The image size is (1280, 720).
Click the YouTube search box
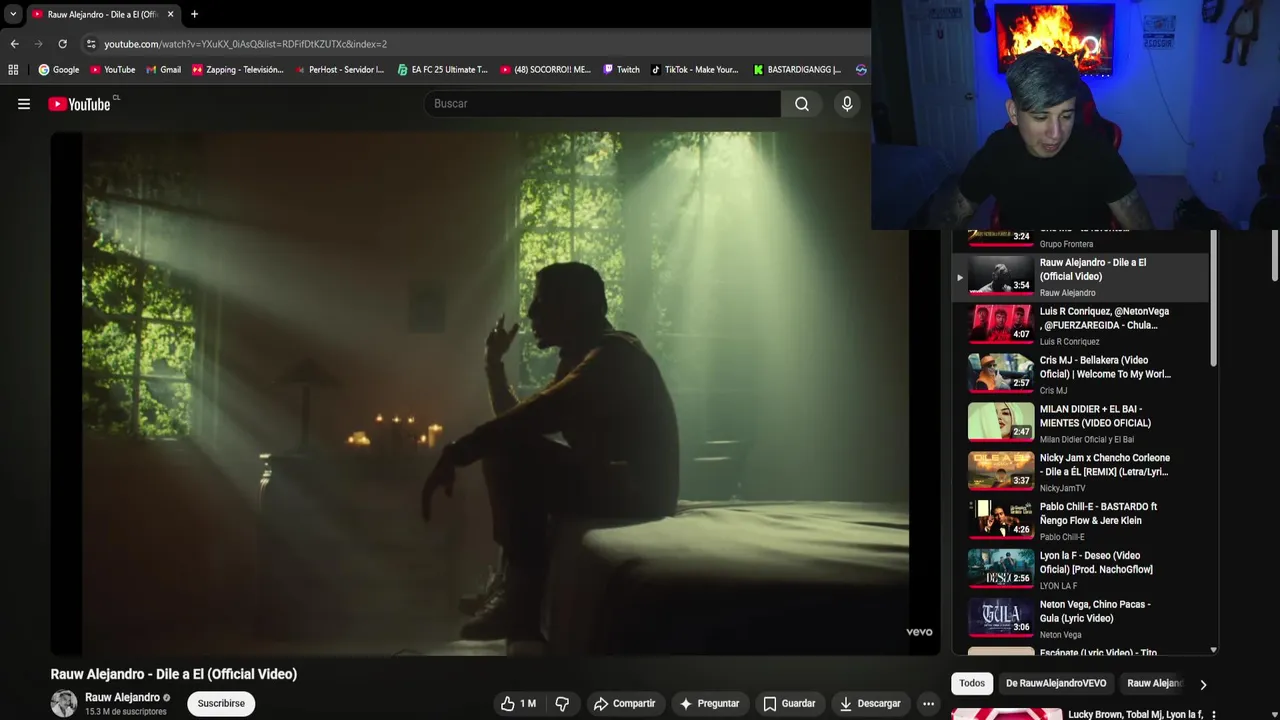[x=602, y=104]
